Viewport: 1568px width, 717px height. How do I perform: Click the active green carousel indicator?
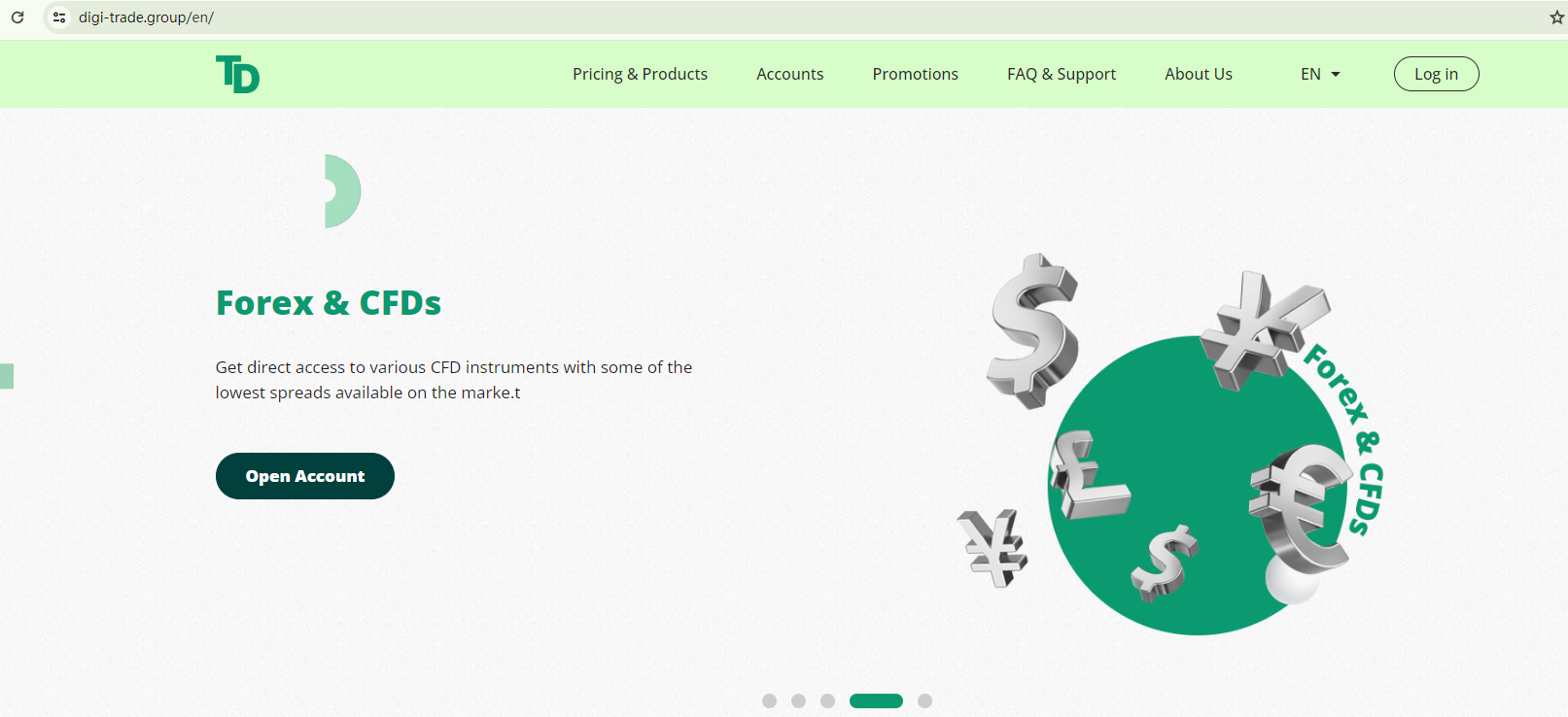(x=876, y=700)
